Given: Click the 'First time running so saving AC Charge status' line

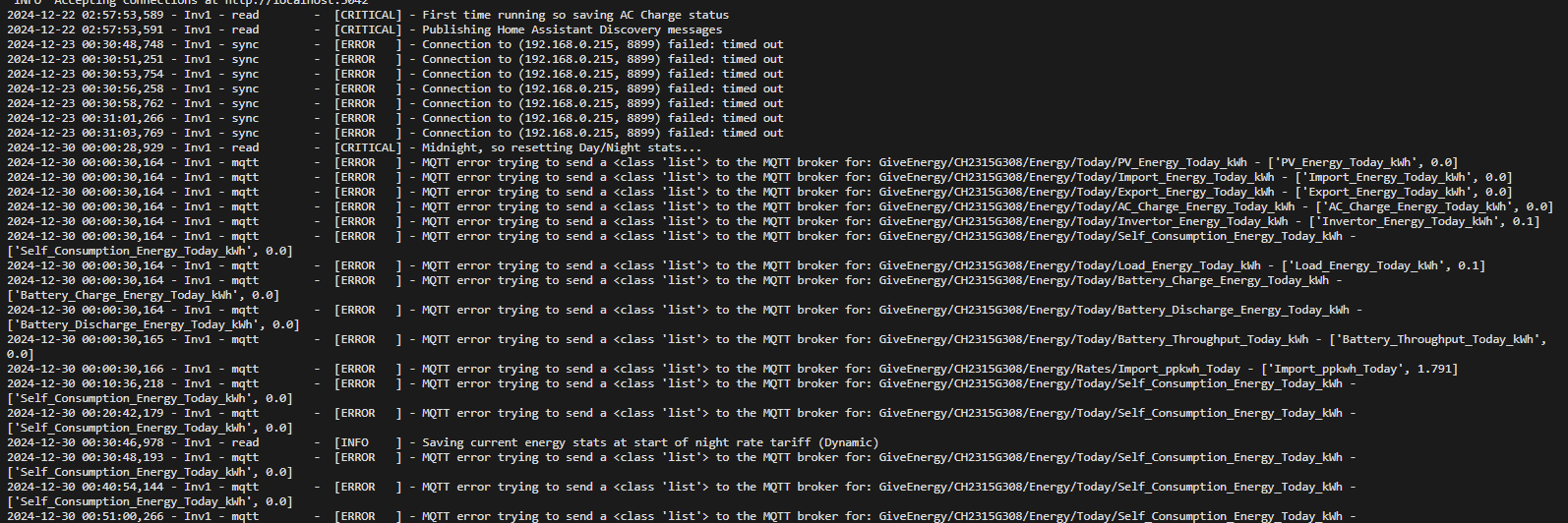Looking at the screenshot, I should [575, 15].
